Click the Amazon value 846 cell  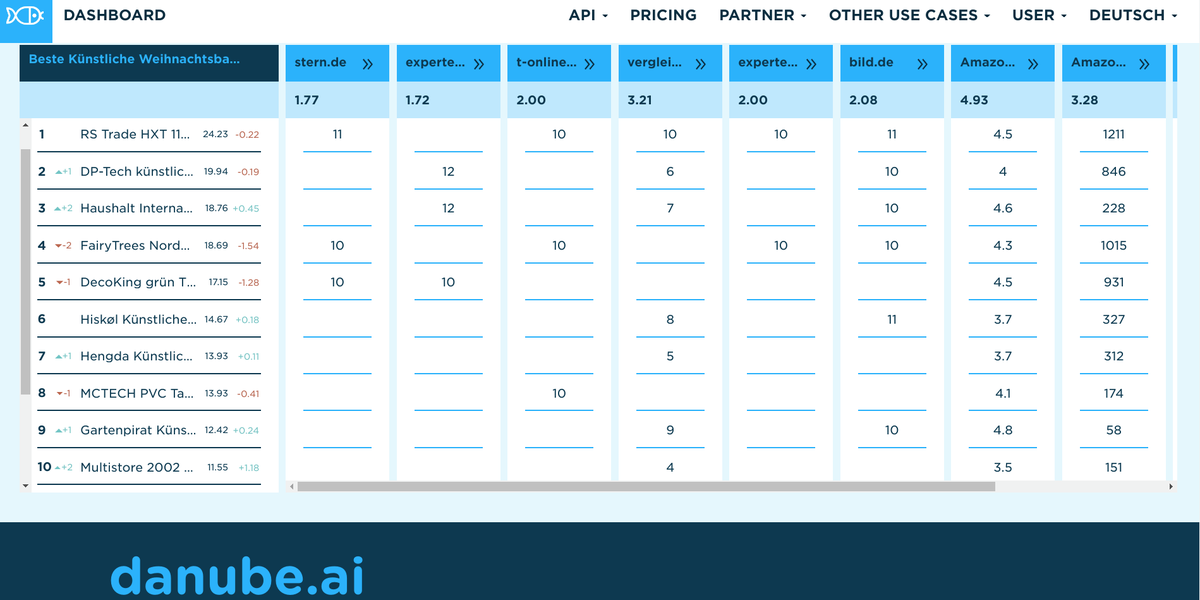(1114, 171)
